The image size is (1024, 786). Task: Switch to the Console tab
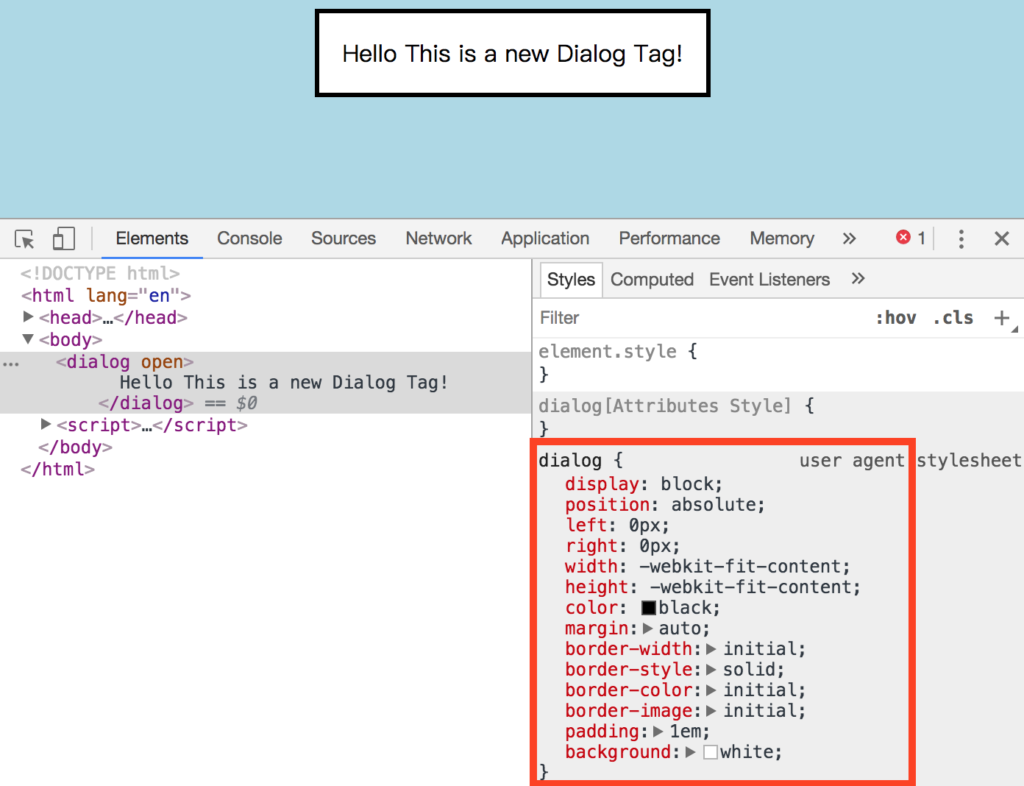(249, 238)
